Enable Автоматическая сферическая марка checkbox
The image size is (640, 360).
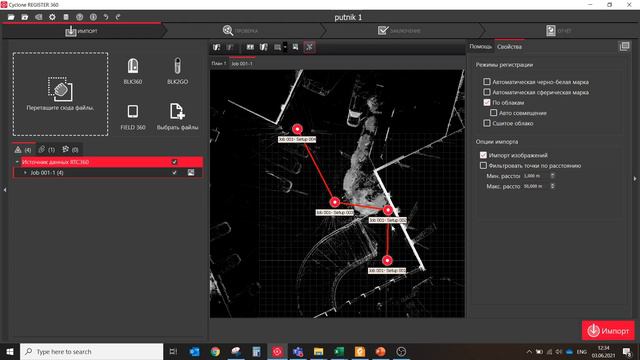tap(487, 92)
